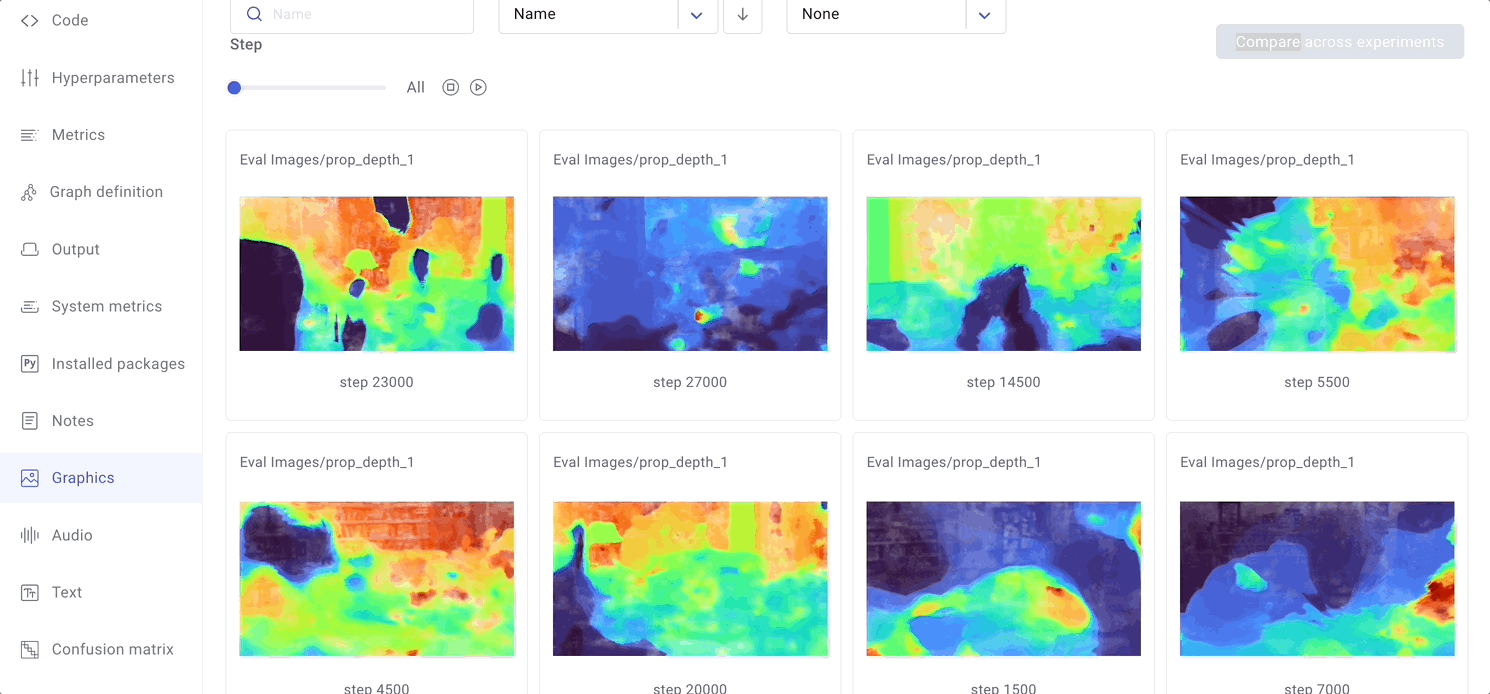Click the Audio waveform icon
1490x694 pixels.
[x=30, y=536]
